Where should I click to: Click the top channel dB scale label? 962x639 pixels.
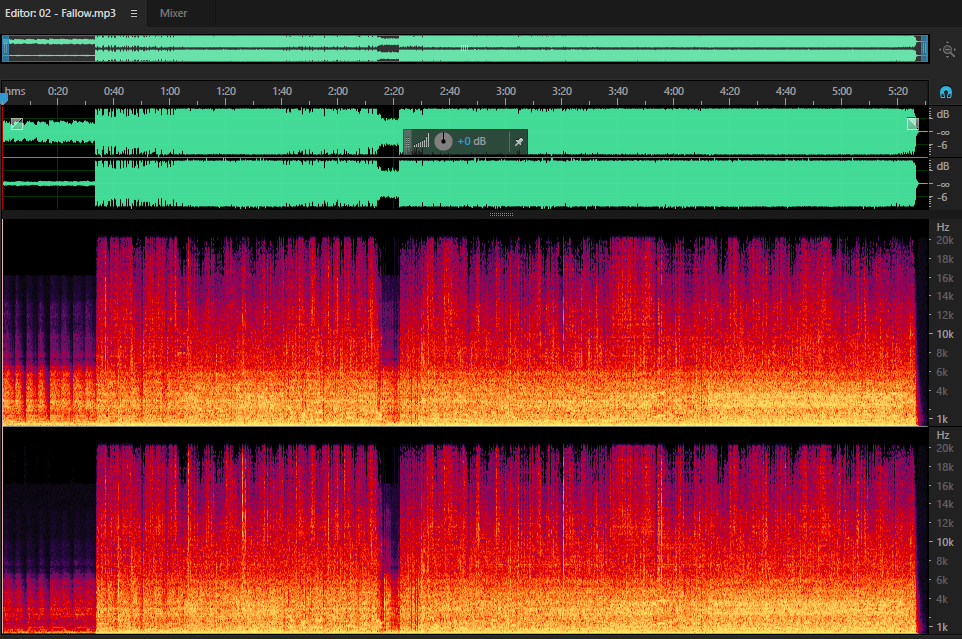point(943,114)
